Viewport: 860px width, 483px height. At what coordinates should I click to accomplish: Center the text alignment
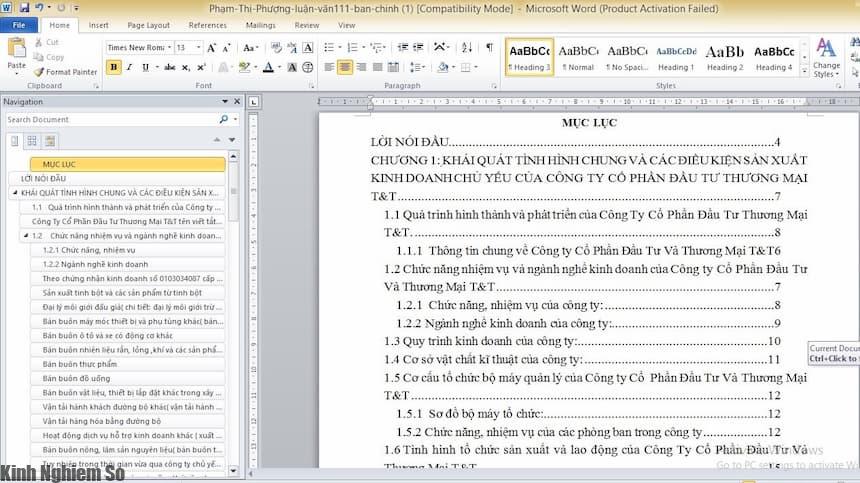[x=345, y=67]
